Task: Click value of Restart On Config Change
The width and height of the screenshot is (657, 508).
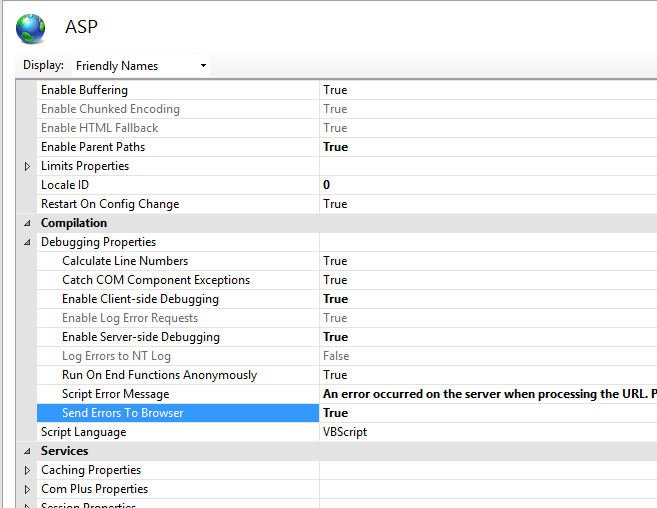Action: tap(488, 204)
